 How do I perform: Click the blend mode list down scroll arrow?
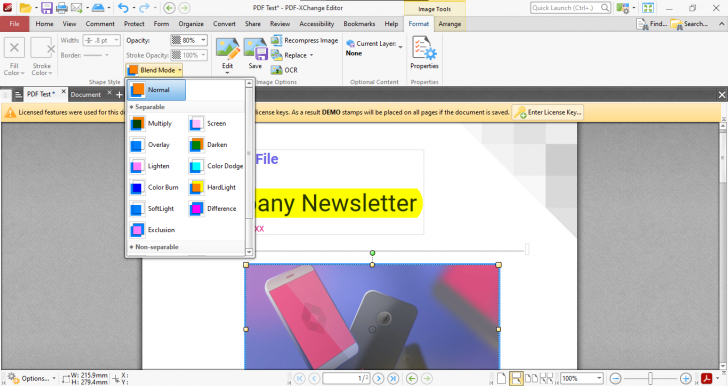point(249,252)
